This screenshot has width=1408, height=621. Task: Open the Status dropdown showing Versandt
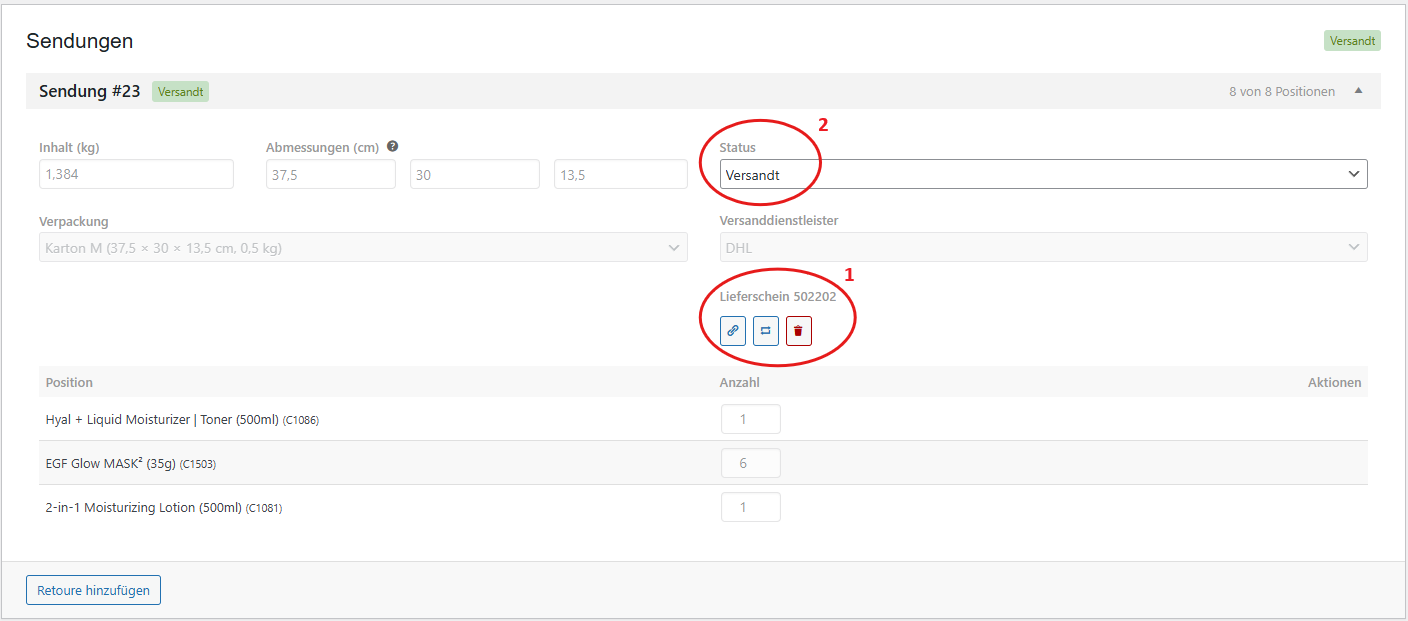pyautogui.click(x=1043, y=174)
